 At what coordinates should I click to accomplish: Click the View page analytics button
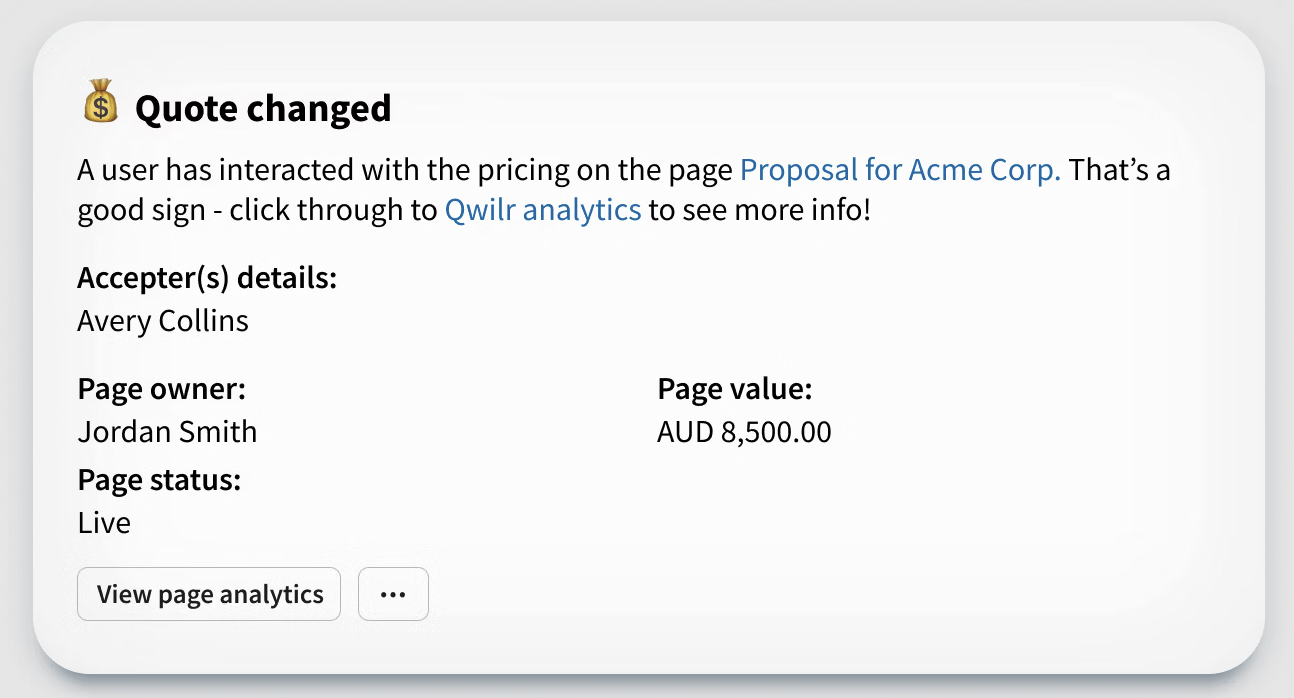pos(209,594)
